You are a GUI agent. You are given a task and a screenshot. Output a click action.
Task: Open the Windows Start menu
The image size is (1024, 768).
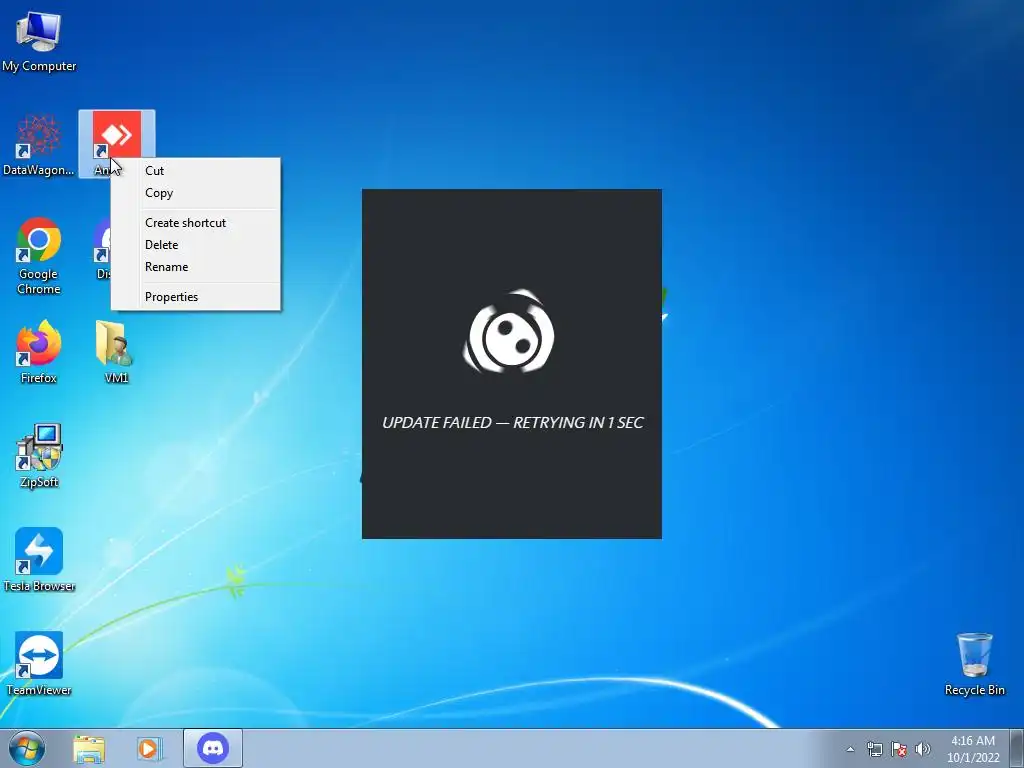27,748
